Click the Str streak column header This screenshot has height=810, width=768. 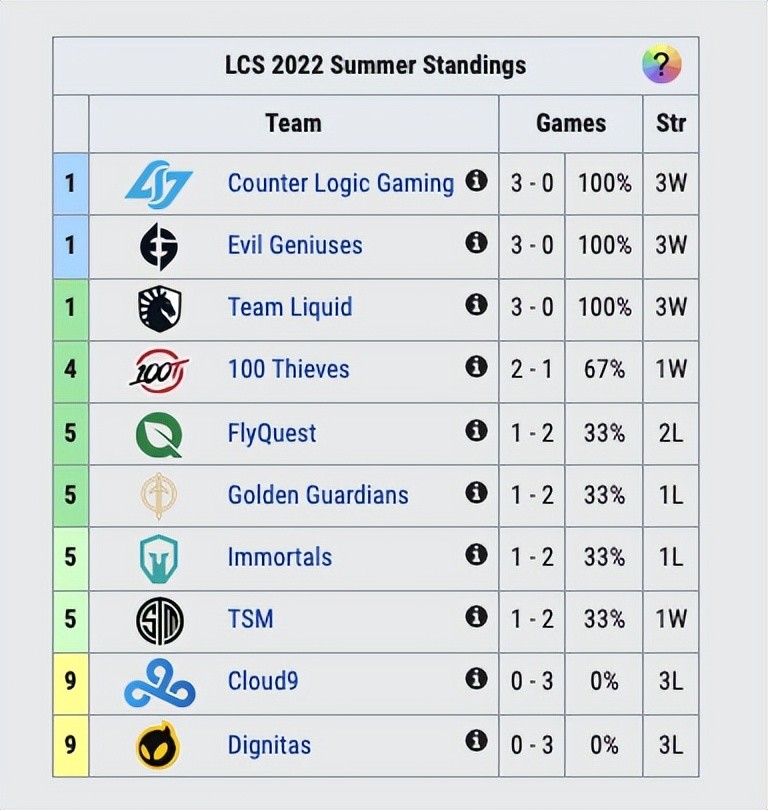[x=671, y=123]
